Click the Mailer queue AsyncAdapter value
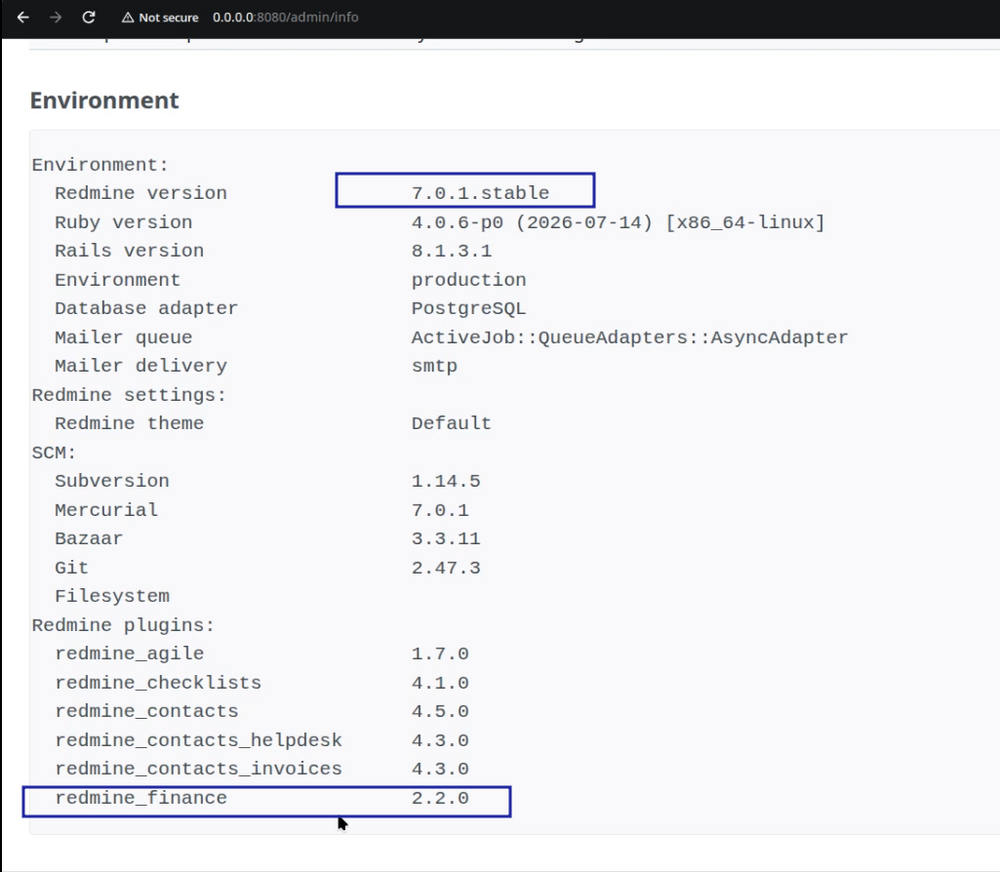1000x872 pixels. [x=629, y=337]
